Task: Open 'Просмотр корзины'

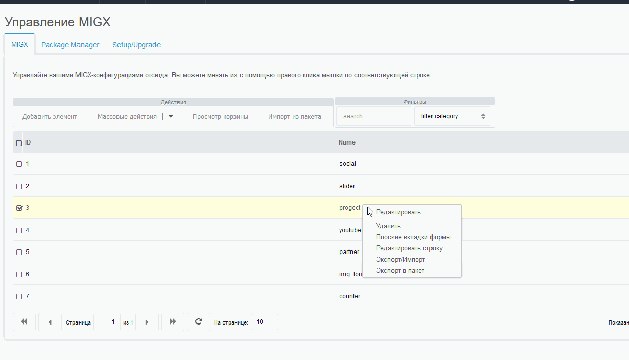Action: (220, 116)
